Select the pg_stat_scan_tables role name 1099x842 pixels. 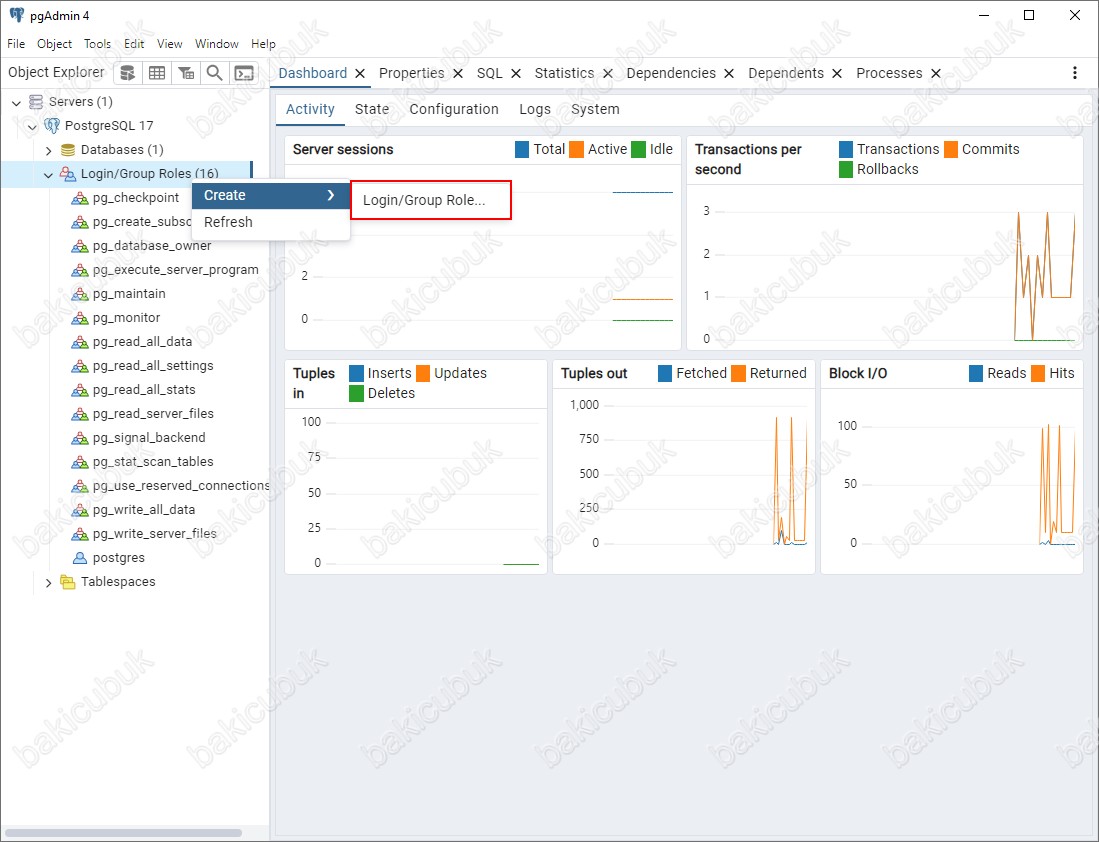pyautogui.click(x=153, y=461)
